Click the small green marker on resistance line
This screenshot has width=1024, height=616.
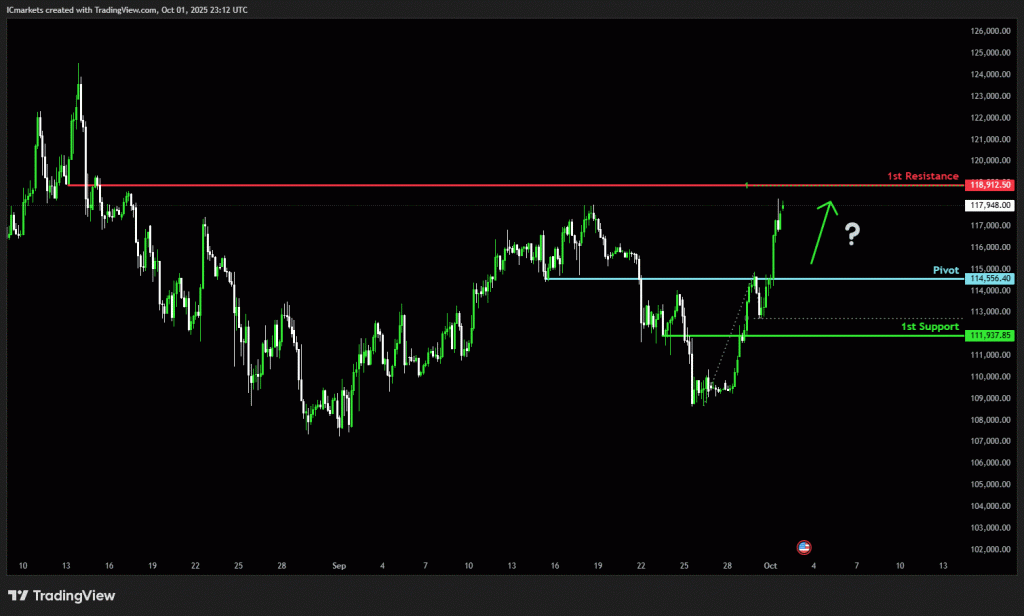pyautogui.click(x=747, y=184)
